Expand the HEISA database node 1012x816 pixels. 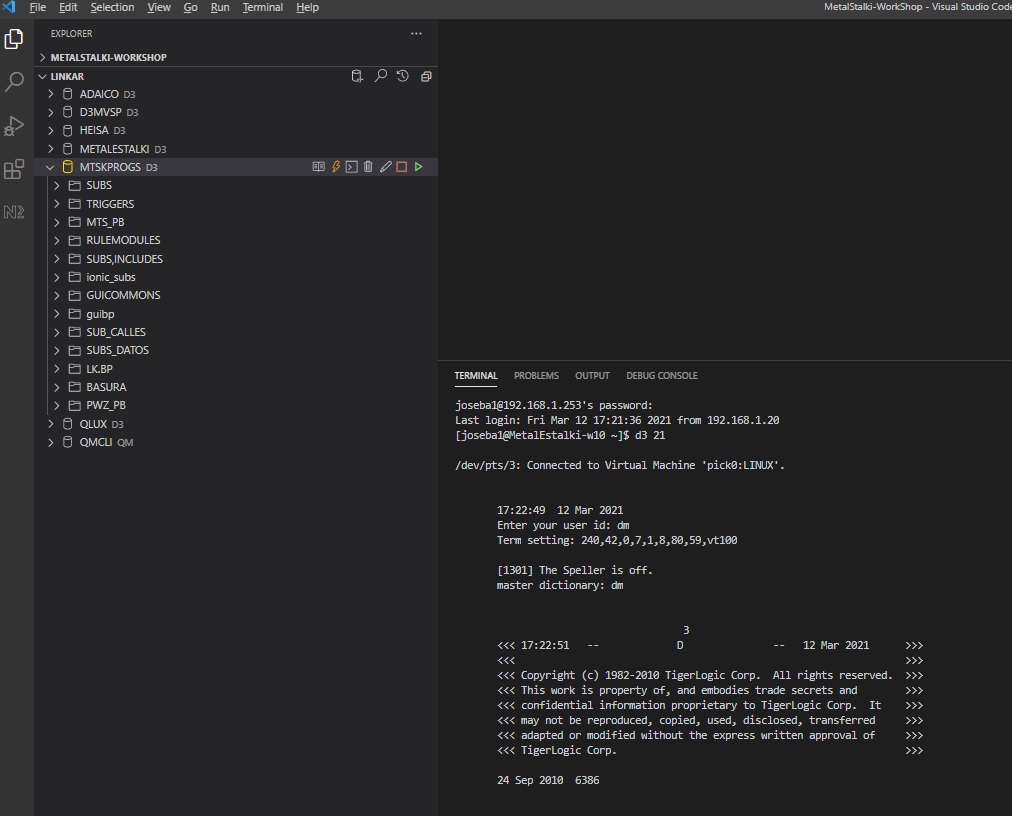pos(50,130)
